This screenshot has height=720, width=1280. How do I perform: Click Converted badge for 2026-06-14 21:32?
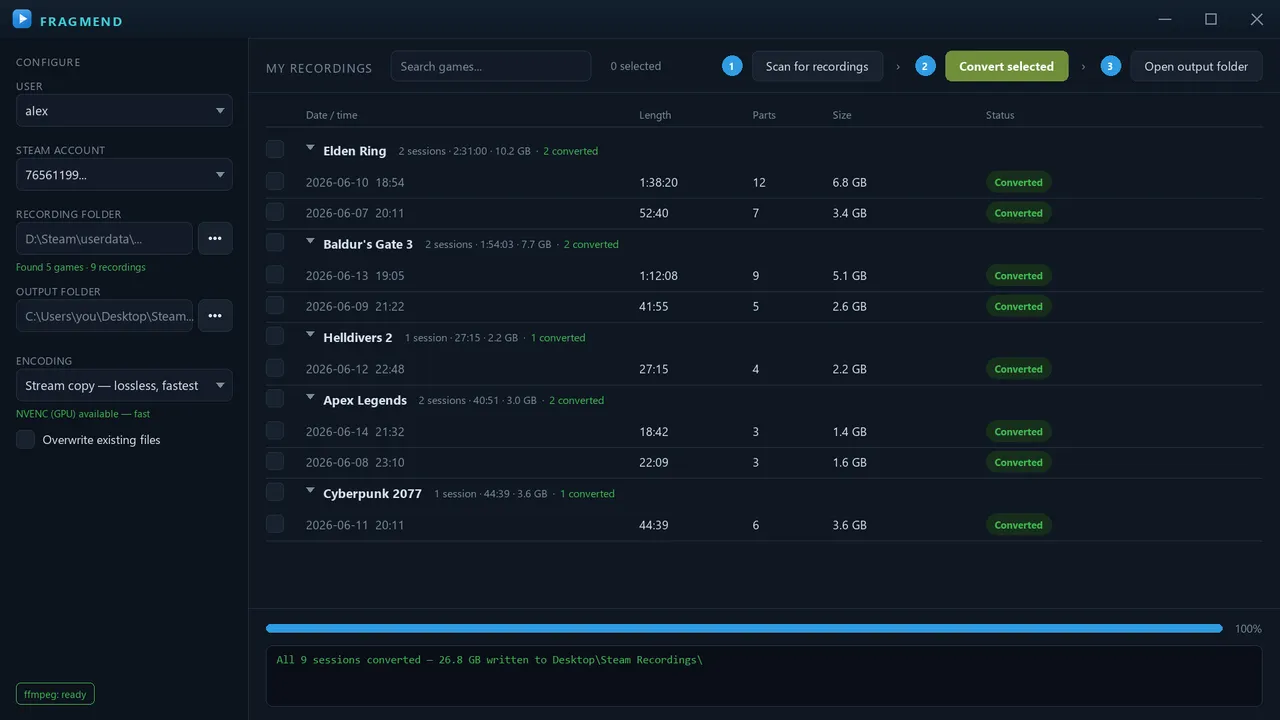(1018, 431)
